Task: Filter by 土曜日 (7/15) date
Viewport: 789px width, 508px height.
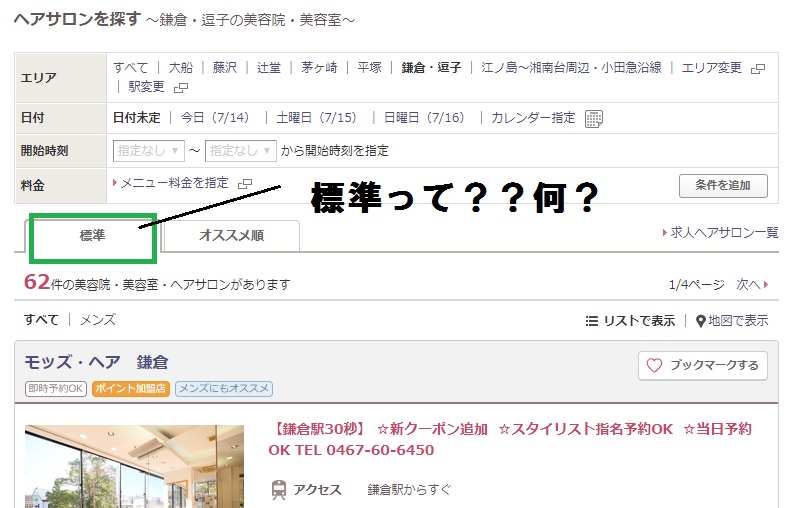Action: point(317,118)
